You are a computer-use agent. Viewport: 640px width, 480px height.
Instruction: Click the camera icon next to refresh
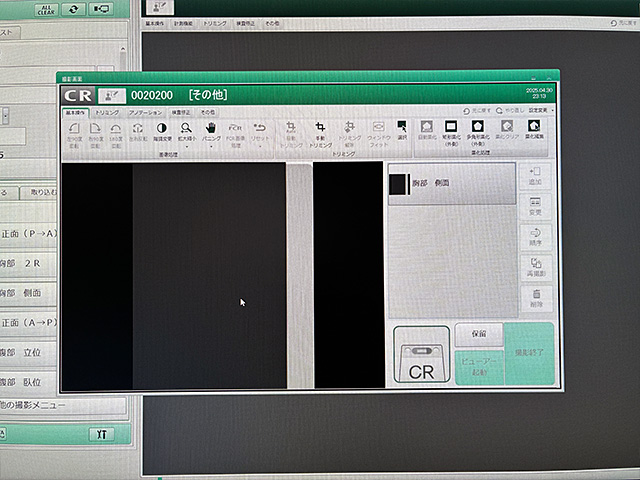pyautogui.click(x=101, y=9)
